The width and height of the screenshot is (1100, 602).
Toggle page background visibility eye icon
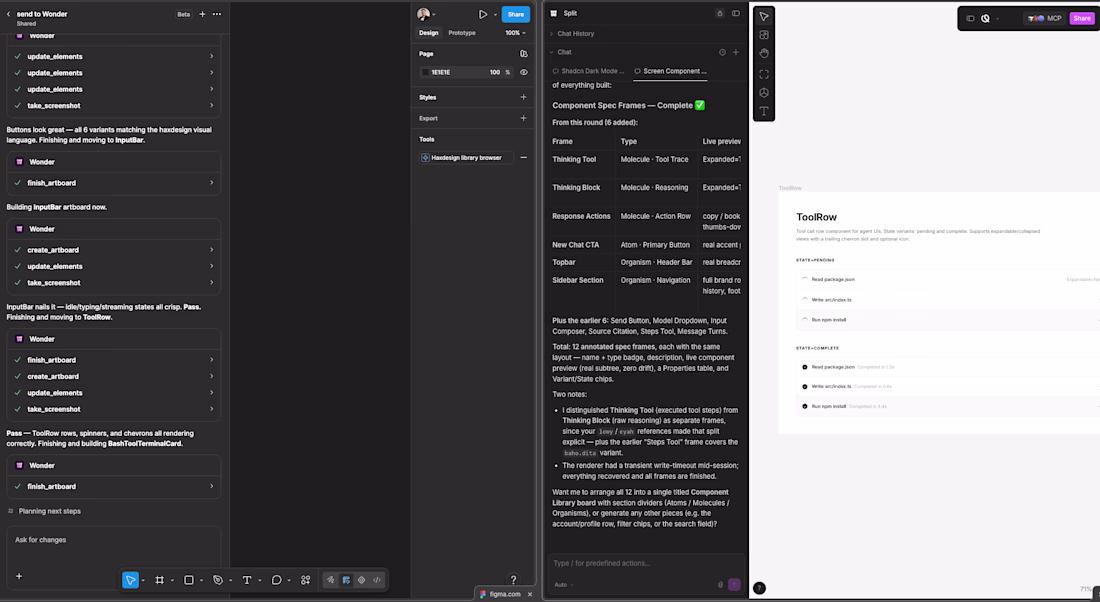tap(523, 72)
